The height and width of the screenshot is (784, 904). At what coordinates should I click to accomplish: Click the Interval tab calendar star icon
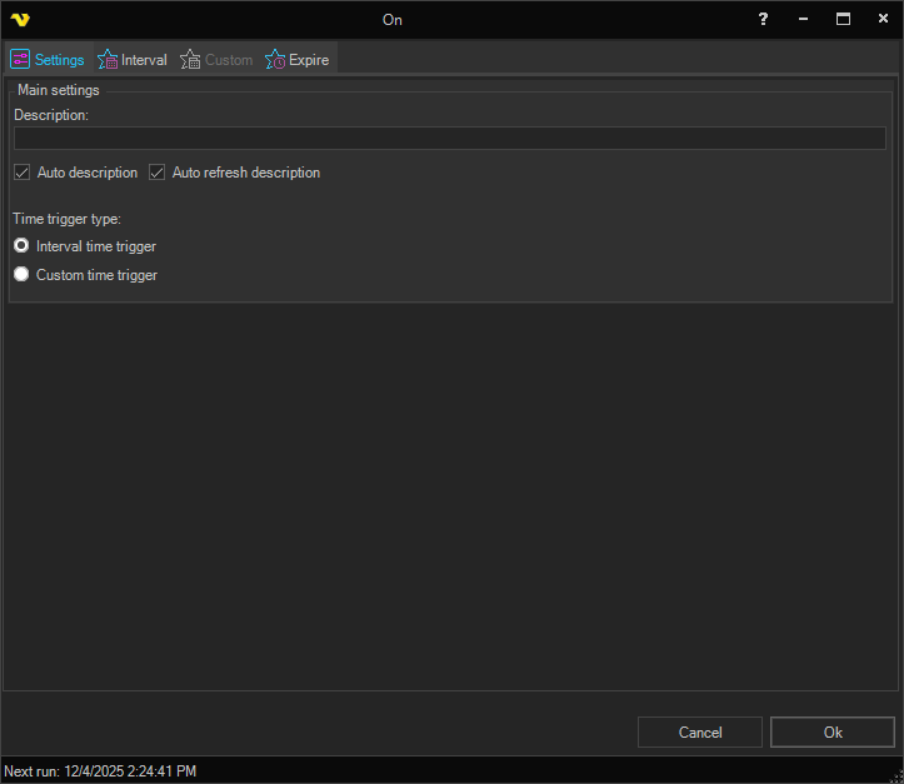click(x=108, y=60)
